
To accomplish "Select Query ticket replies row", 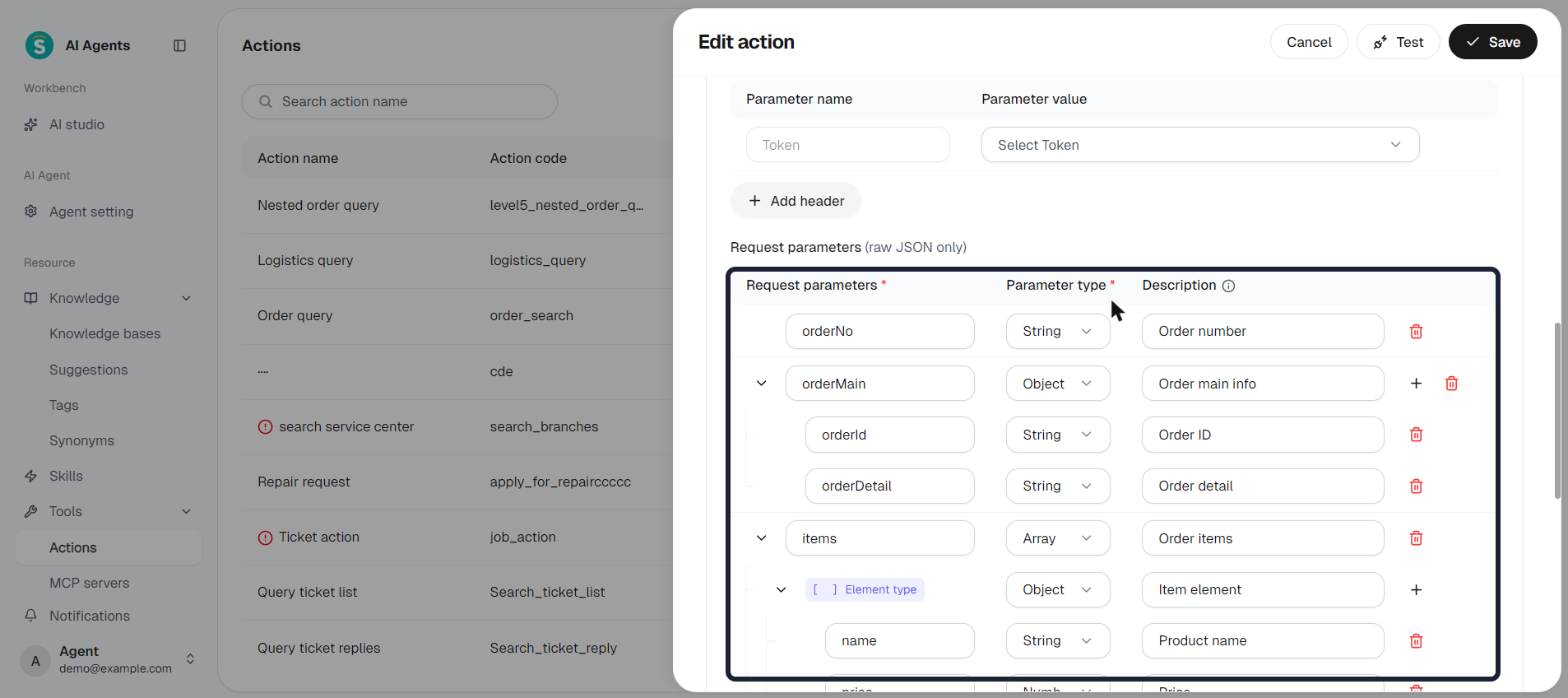I will pos(457,647).
